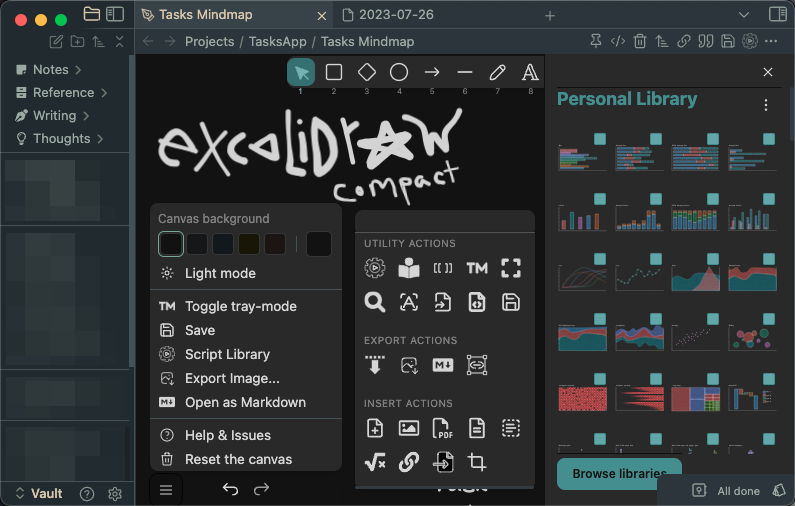Click the insert PDF icon
The height and width of the screenshot is (506, 795).
click(x=443, y=428)
